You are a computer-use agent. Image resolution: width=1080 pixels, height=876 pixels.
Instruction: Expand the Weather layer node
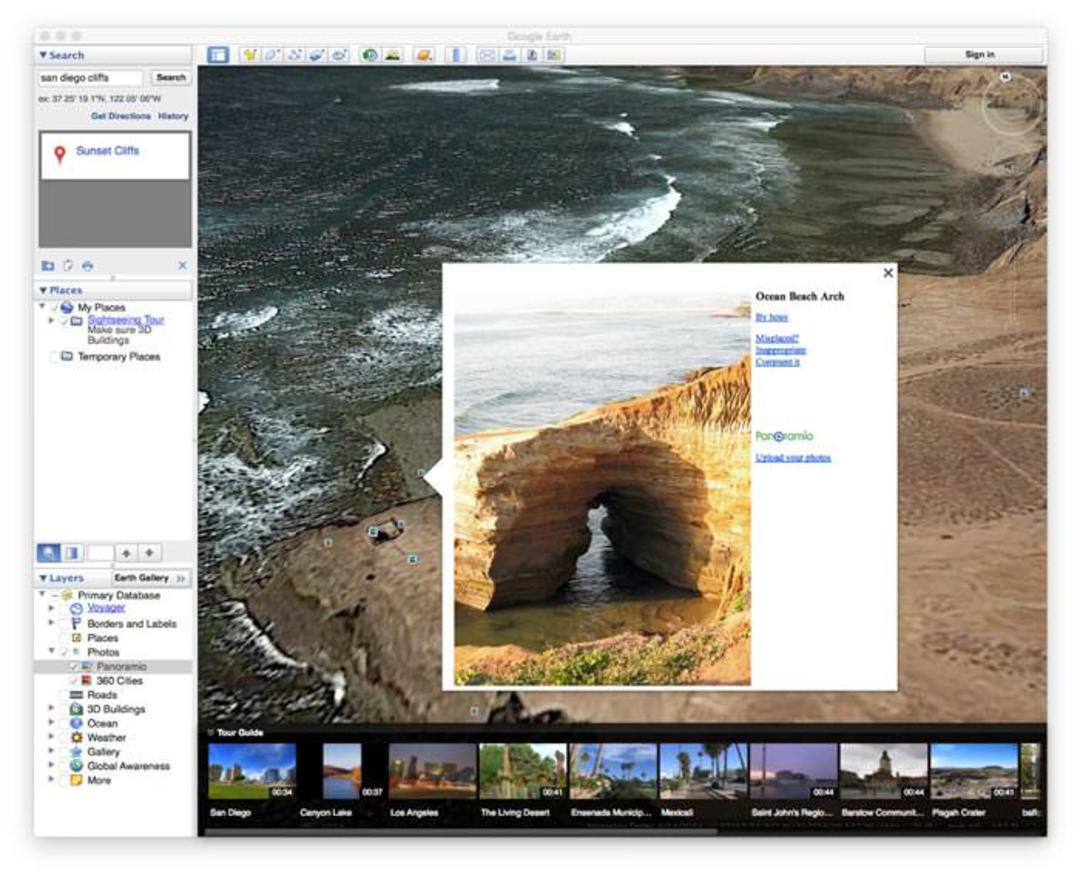pyautogui.click(x=51, y=736)
